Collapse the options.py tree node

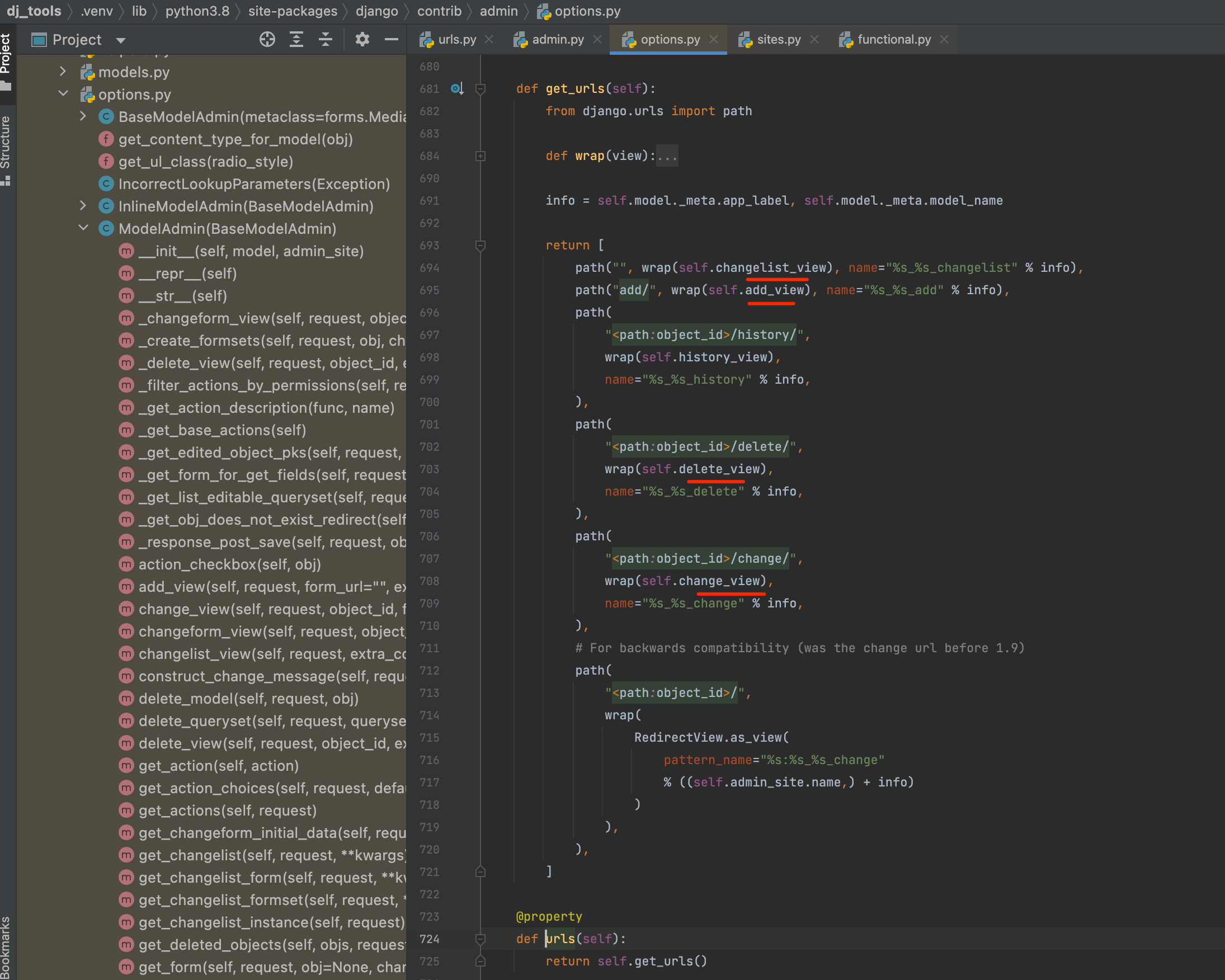click(x=63, y=94)
